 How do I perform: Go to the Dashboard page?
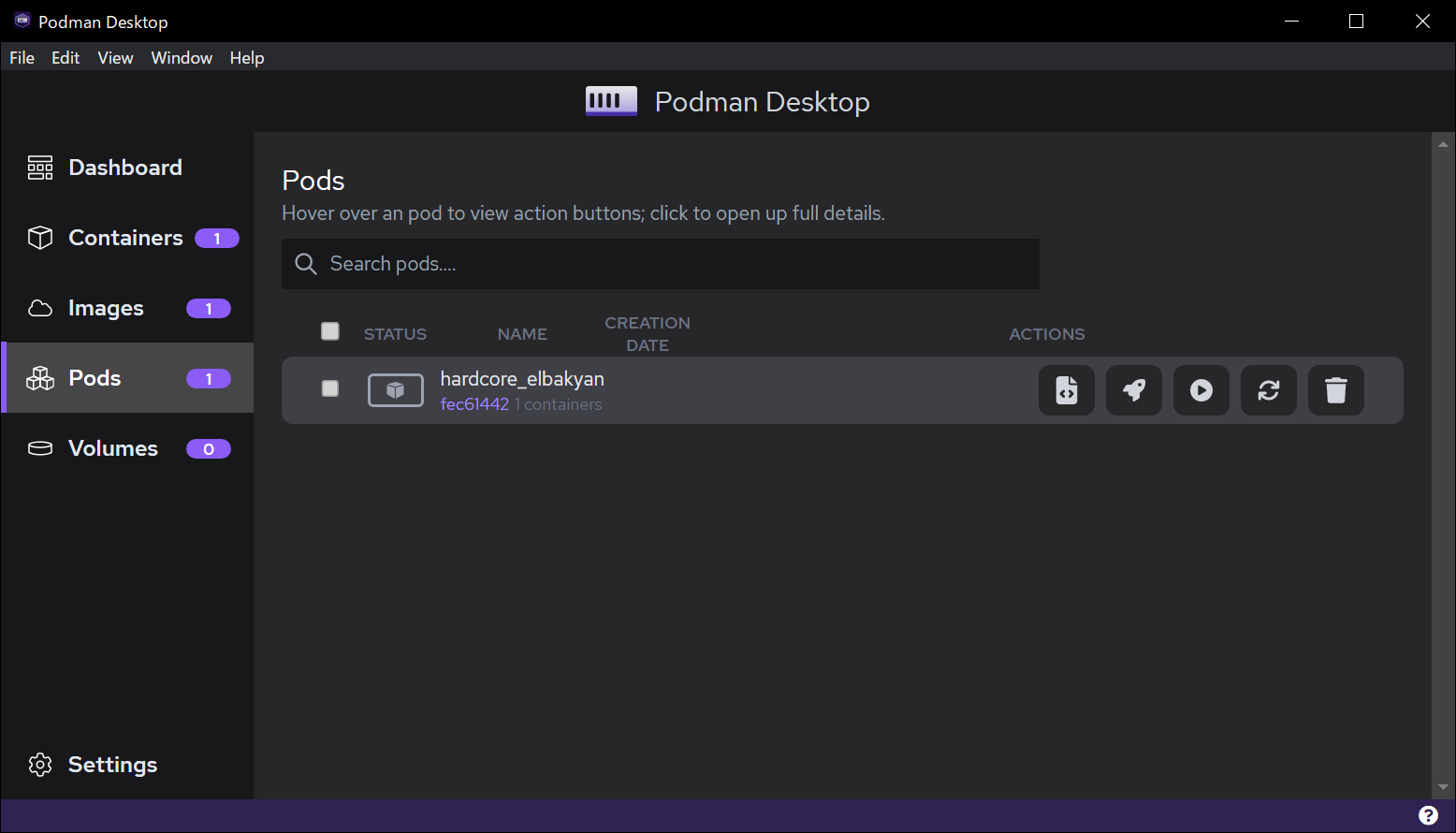[x=125, y=168]
